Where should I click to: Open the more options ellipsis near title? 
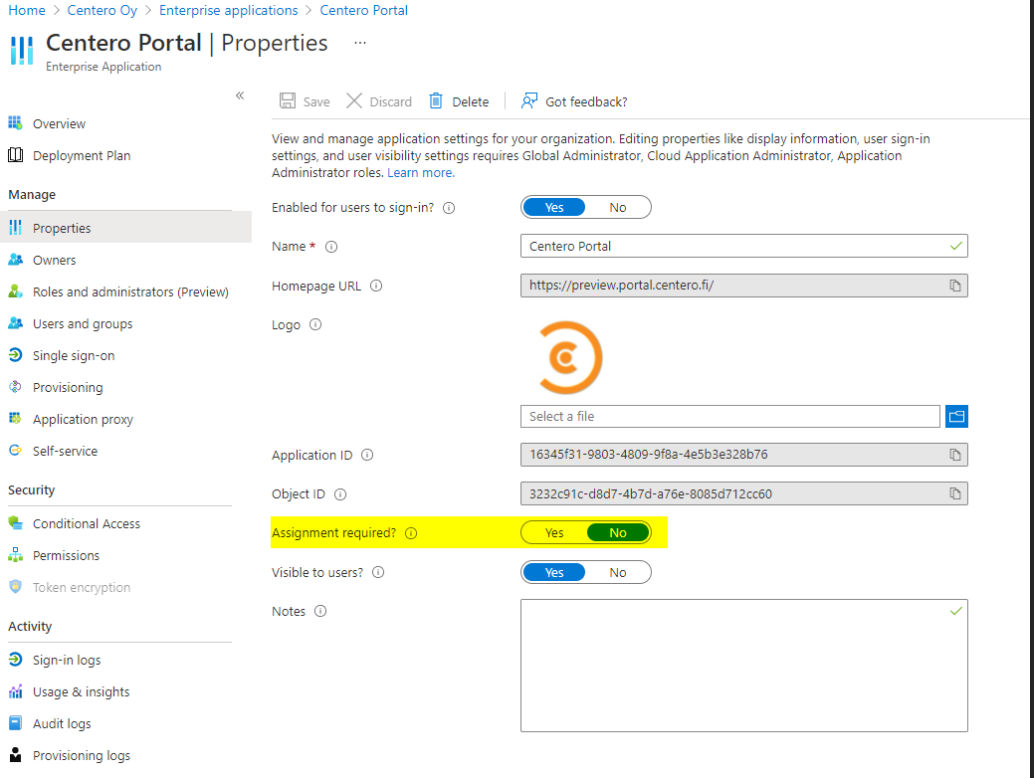coord(360,43)
